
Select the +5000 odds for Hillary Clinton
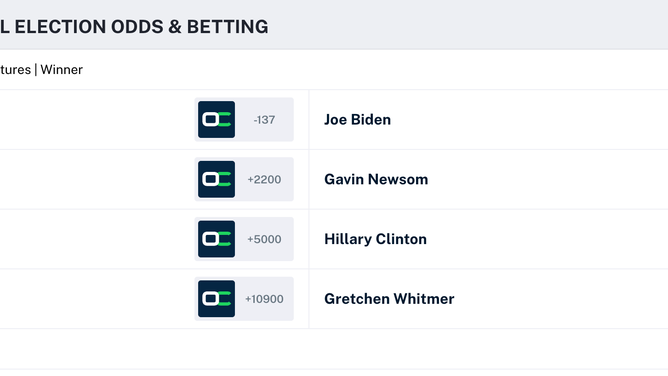pyautogui.click(x=264, y=239)
